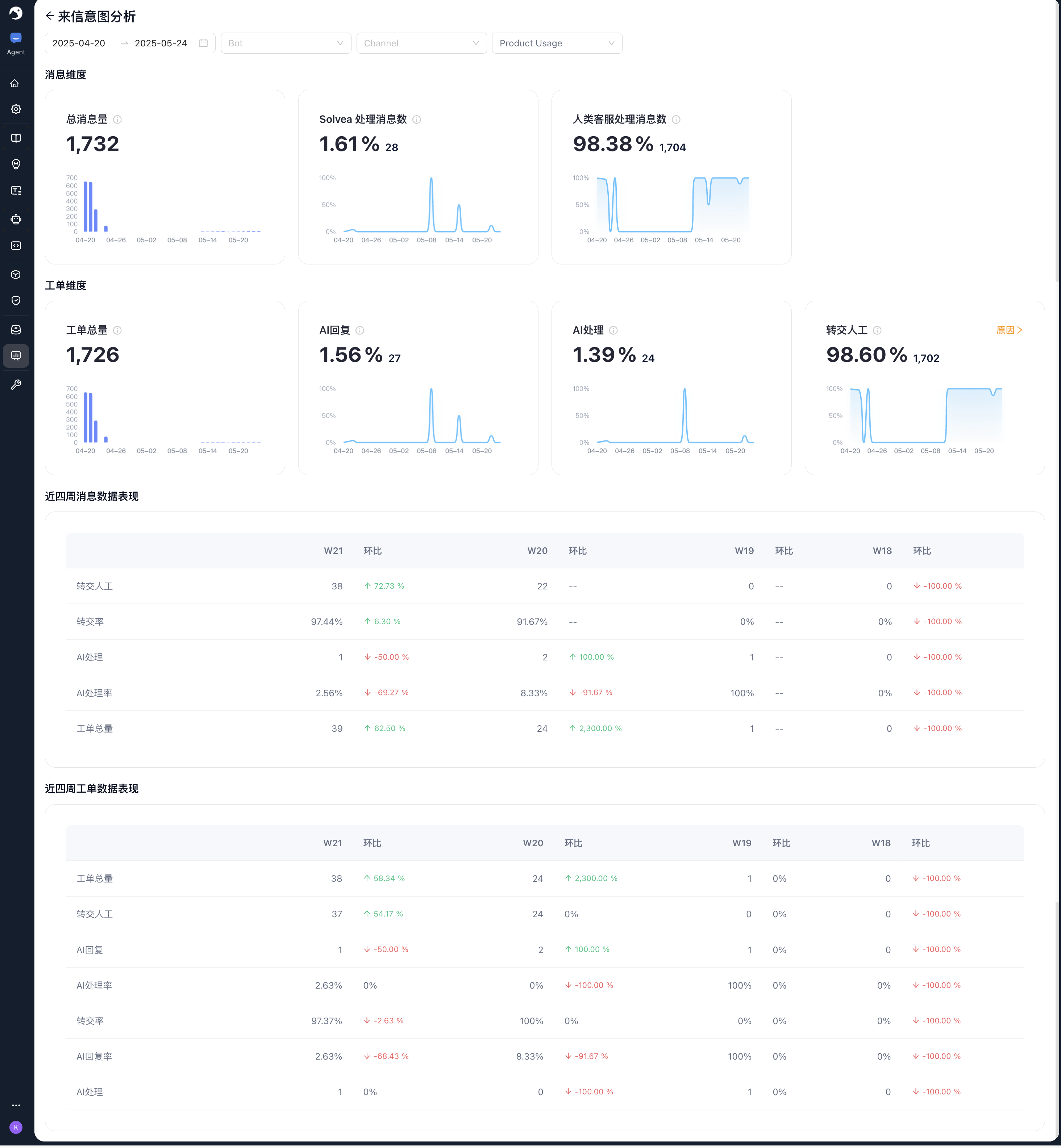Click info icon next to 总消息量
The height and width of the screenshot is (1148, 1061).
pyautogui.click(x=117, y=120)
